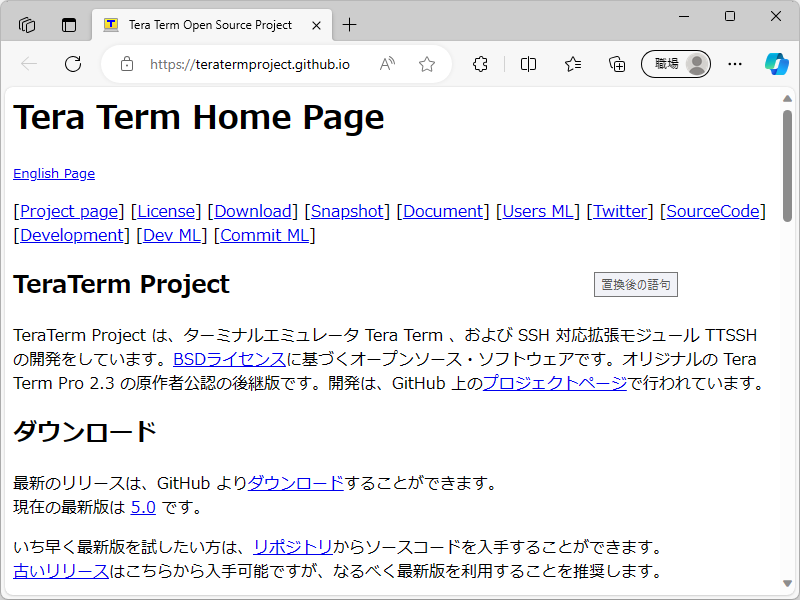Open the Favorites star-list icon
The image size is (800, 600).
pos(572,63)
